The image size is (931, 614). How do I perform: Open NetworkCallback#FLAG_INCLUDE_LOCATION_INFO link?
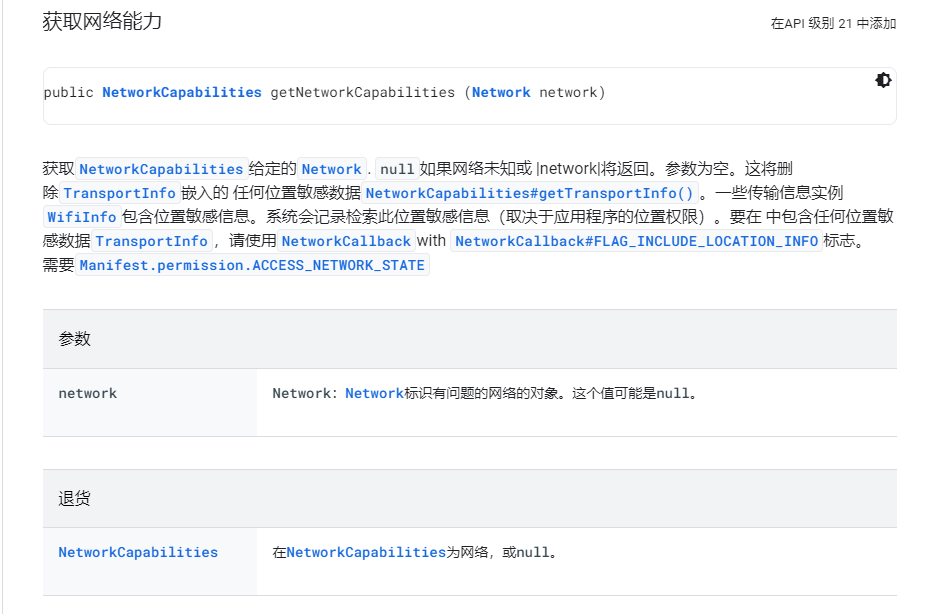pos(636,241)
